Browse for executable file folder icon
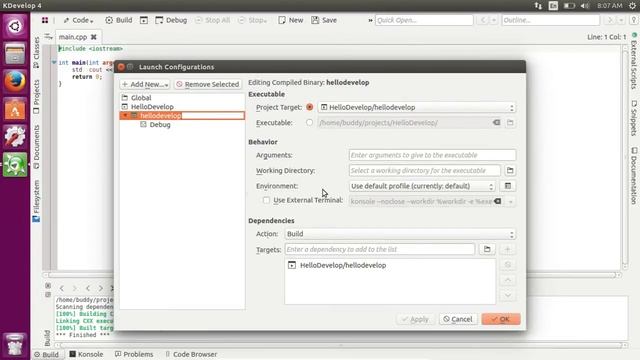The image size is (640, 360). [510, 122]
